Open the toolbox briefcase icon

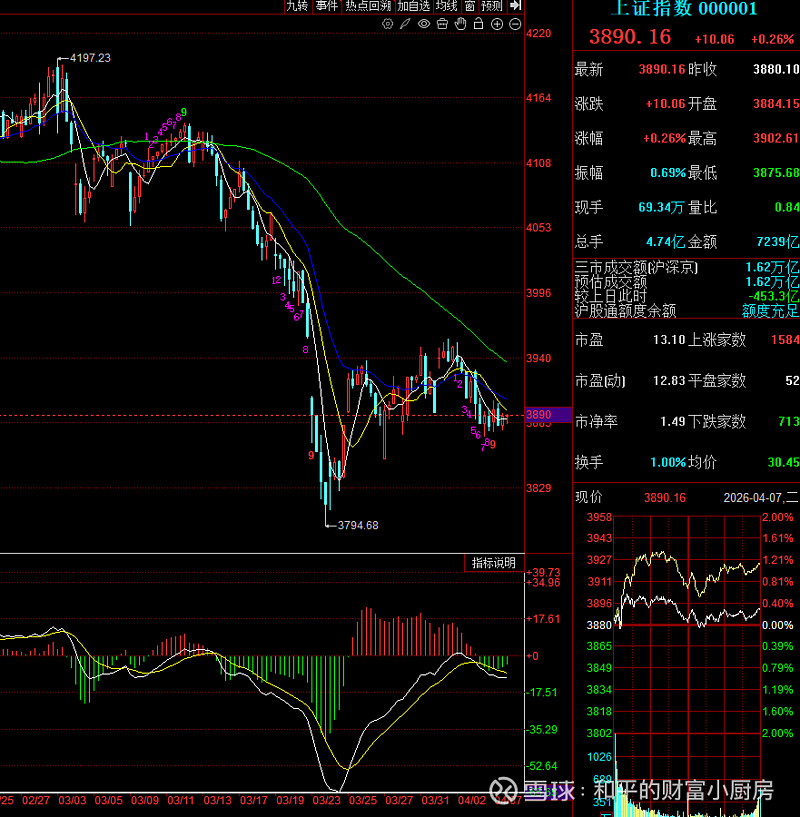[442, 24]
